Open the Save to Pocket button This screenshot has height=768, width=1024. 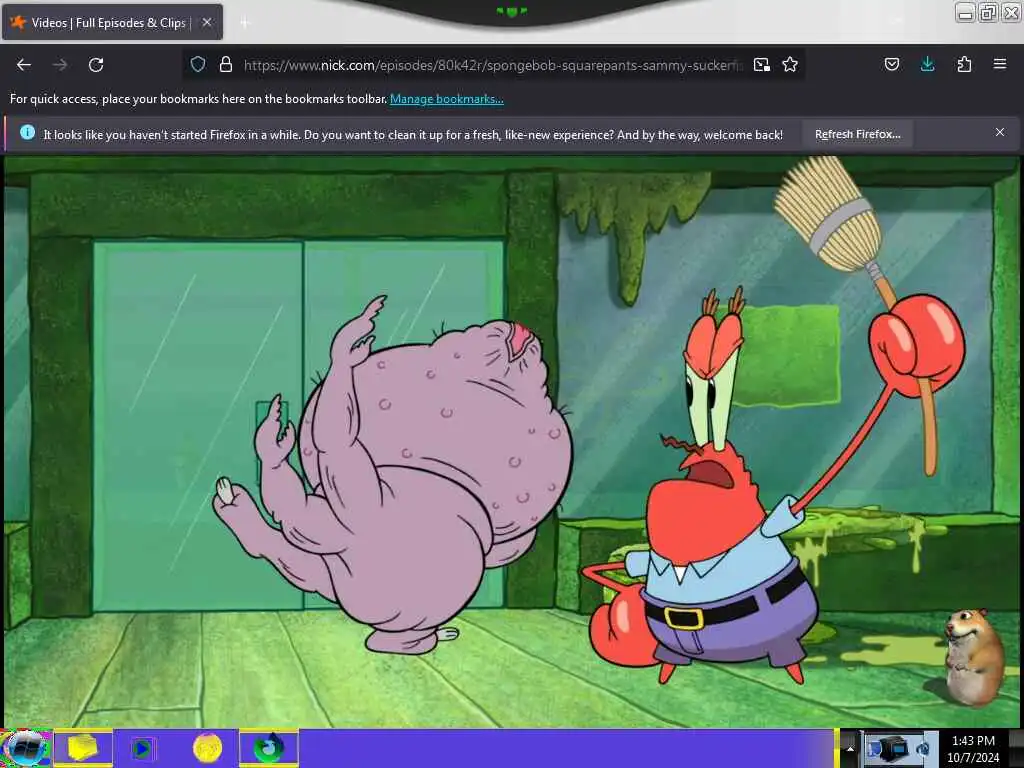point(892,65)
